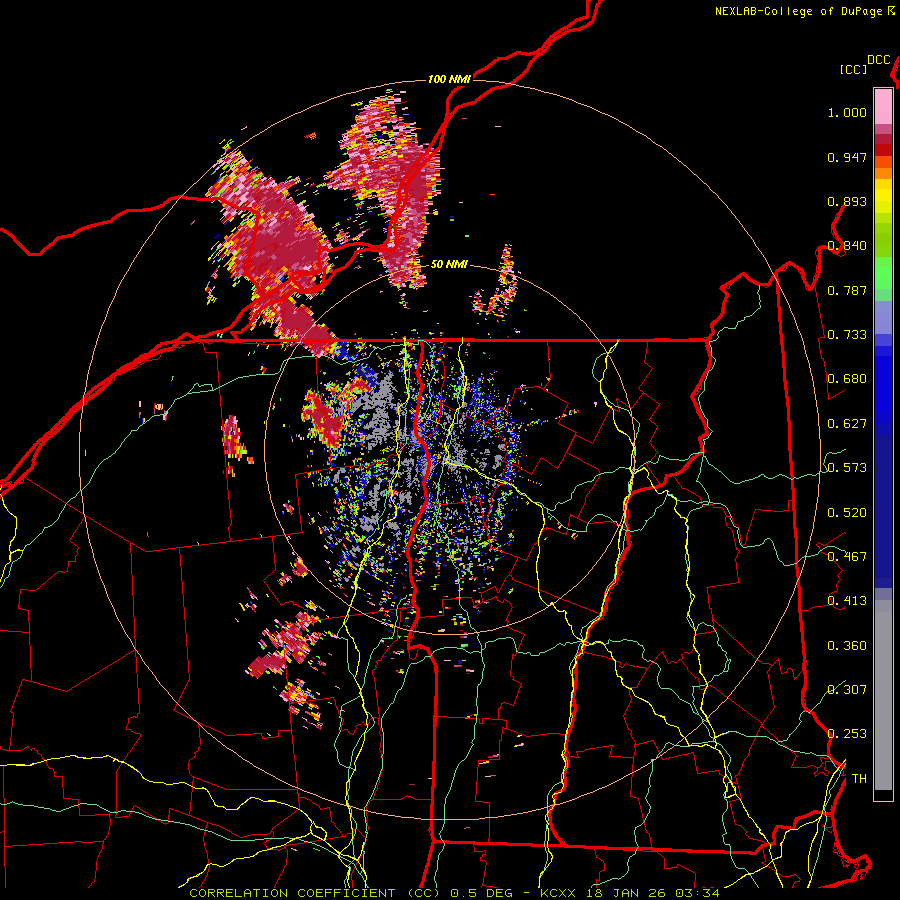Click the KCXX station identifier
This screenshot has height=900, width=900.
[557, 893]
